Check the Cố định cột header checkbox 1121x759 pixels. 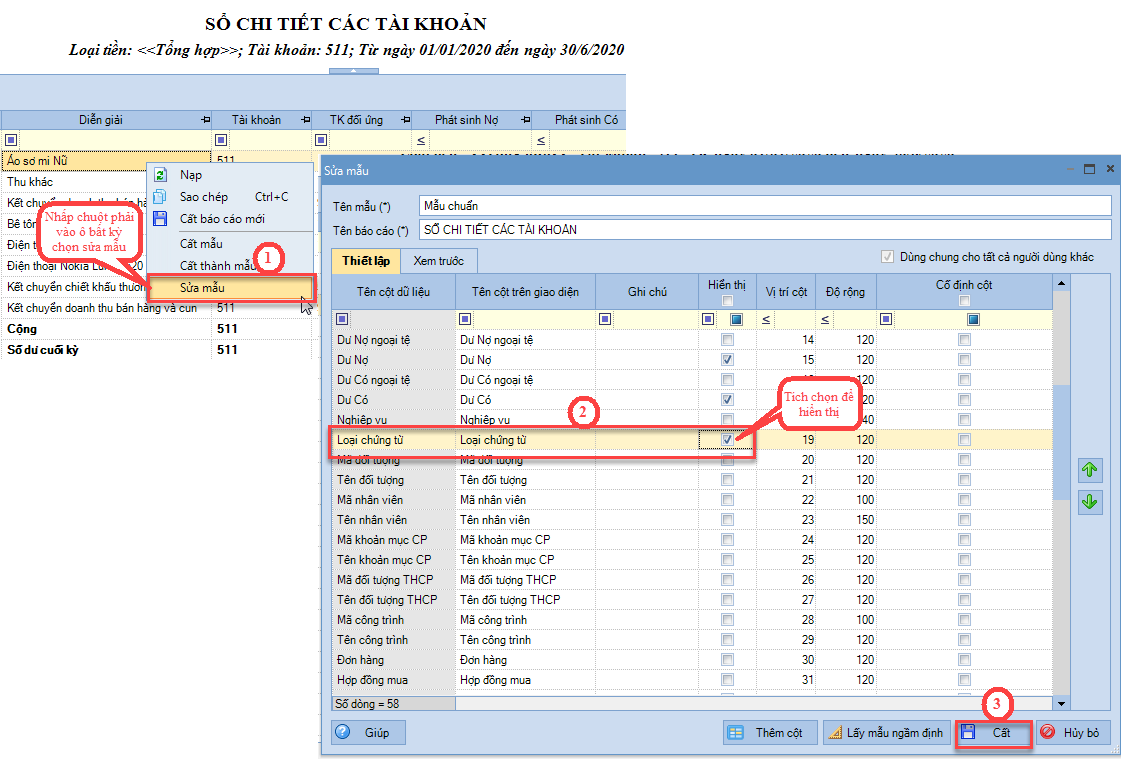964,300
